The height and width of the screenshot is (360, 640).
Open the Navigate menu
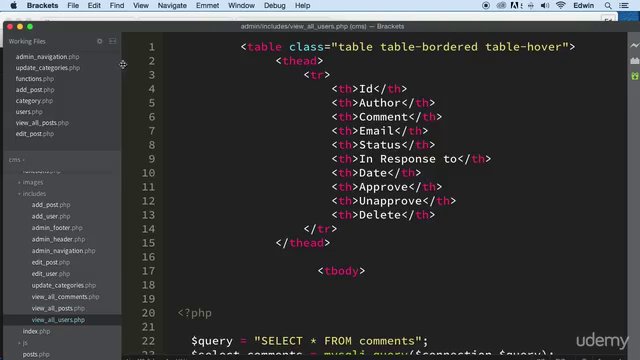(x=172, y=5)
